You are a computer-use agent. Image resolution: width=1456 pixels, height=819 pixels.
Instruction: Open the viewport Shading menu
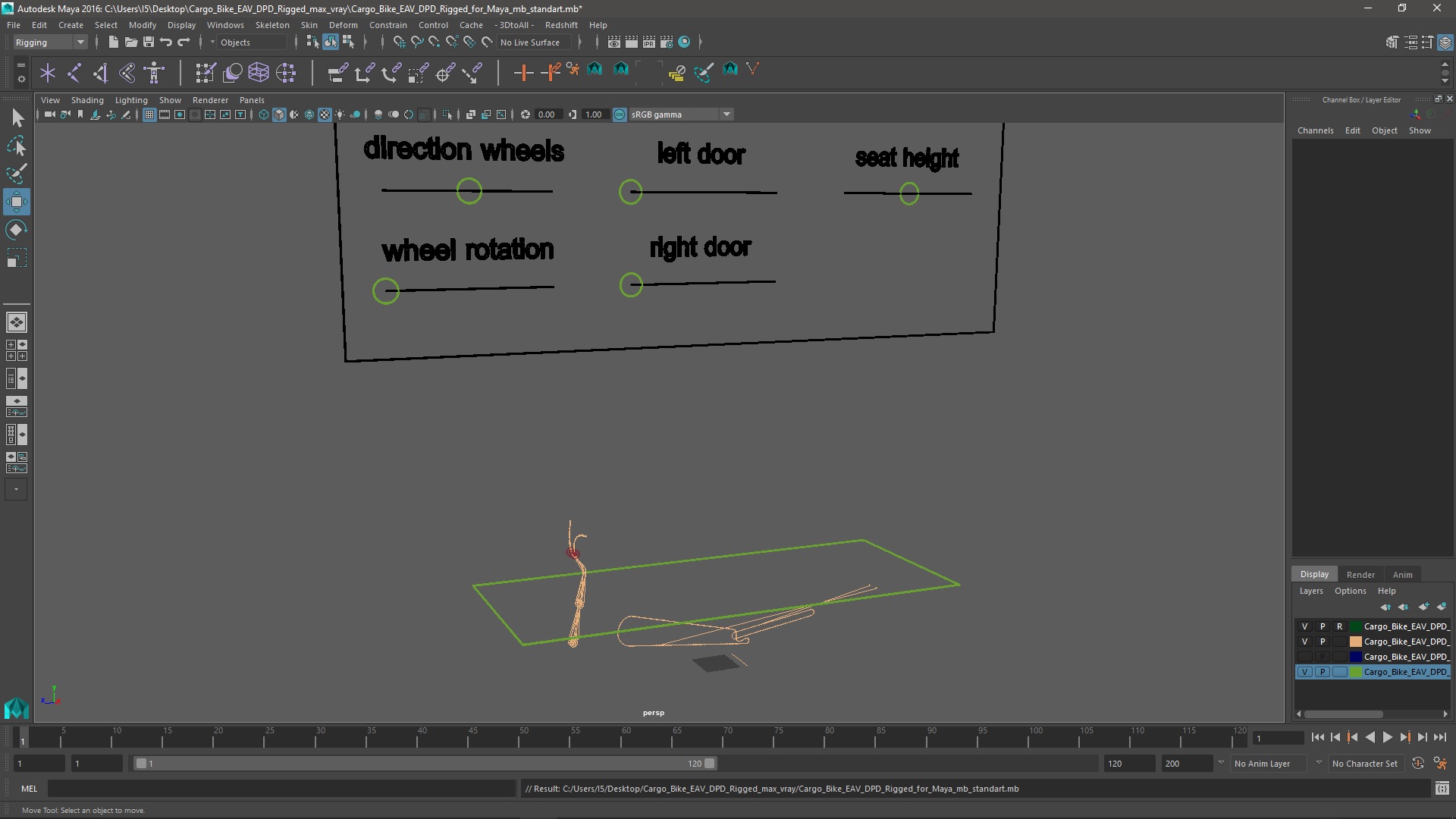pyautogui.click(x=87, y=100)
